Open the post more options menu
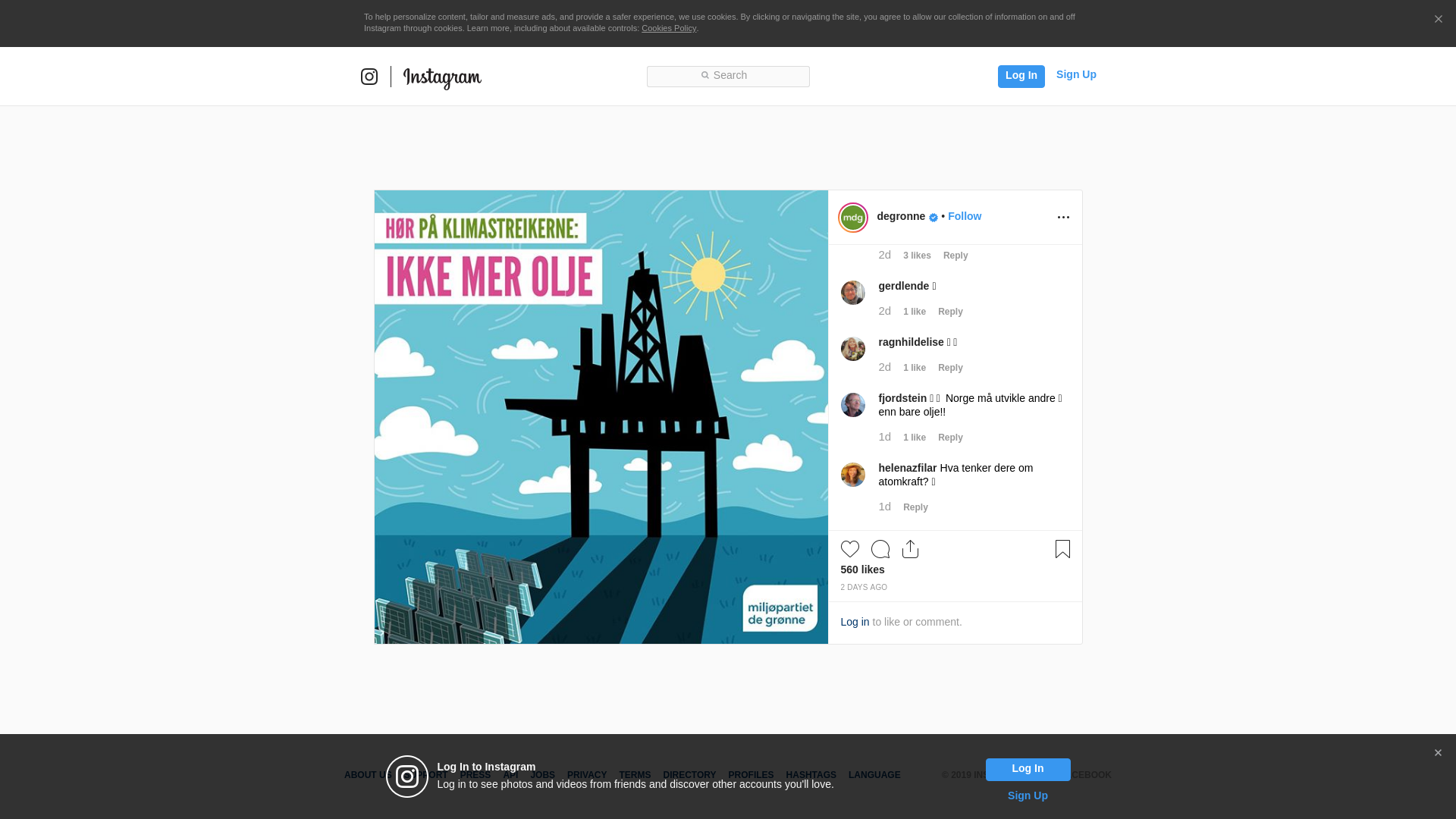The image size is (1456, 819). (x=1063, y=218)
